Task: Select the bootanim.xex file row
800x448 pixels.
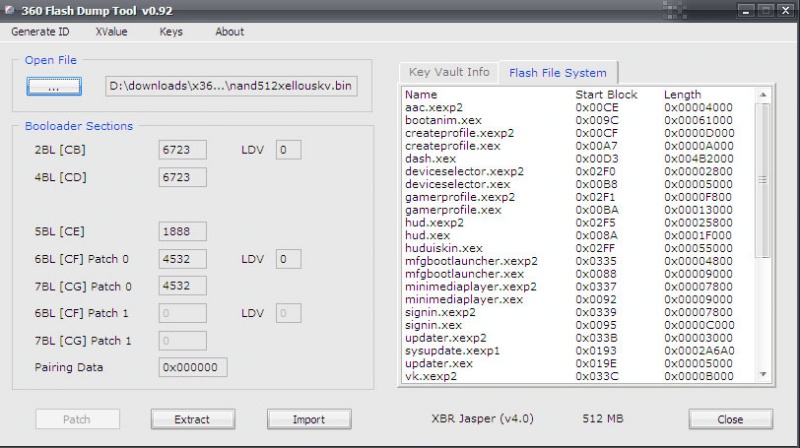Action: (x=578, y=120)
